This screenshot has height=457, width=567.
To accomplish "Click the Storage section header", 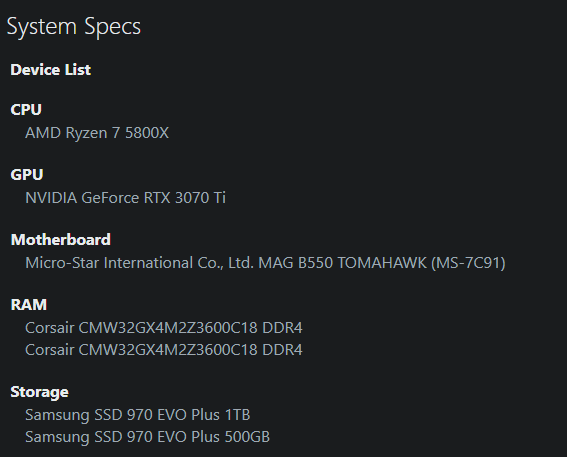I will [39, 392].
